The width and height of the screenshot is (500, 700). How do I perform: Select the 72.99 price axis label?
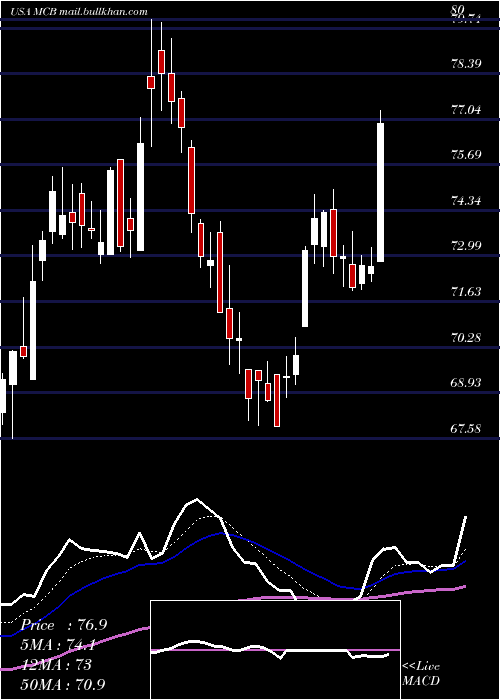click(x=467, y=246)
